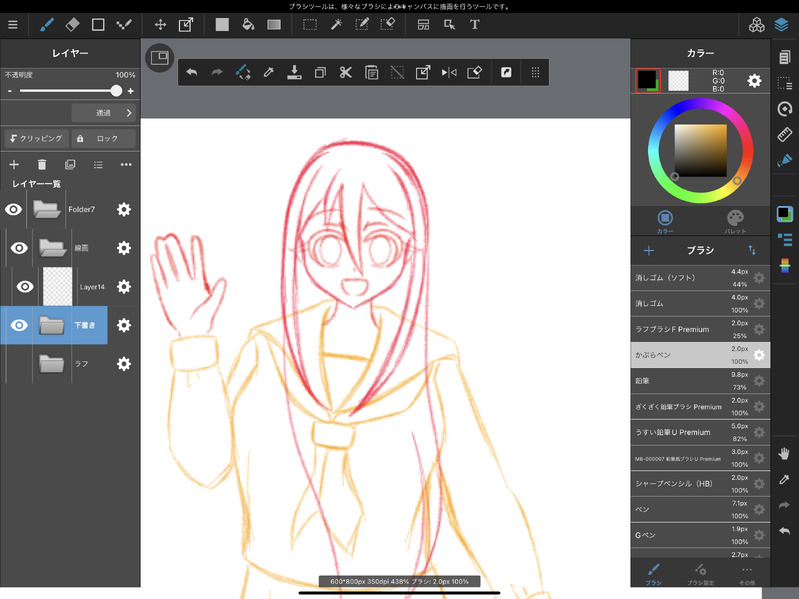Screen dimensions: 799x599
Task: Open settings gear for 下書き folder
Action: [x=124, y=325]
